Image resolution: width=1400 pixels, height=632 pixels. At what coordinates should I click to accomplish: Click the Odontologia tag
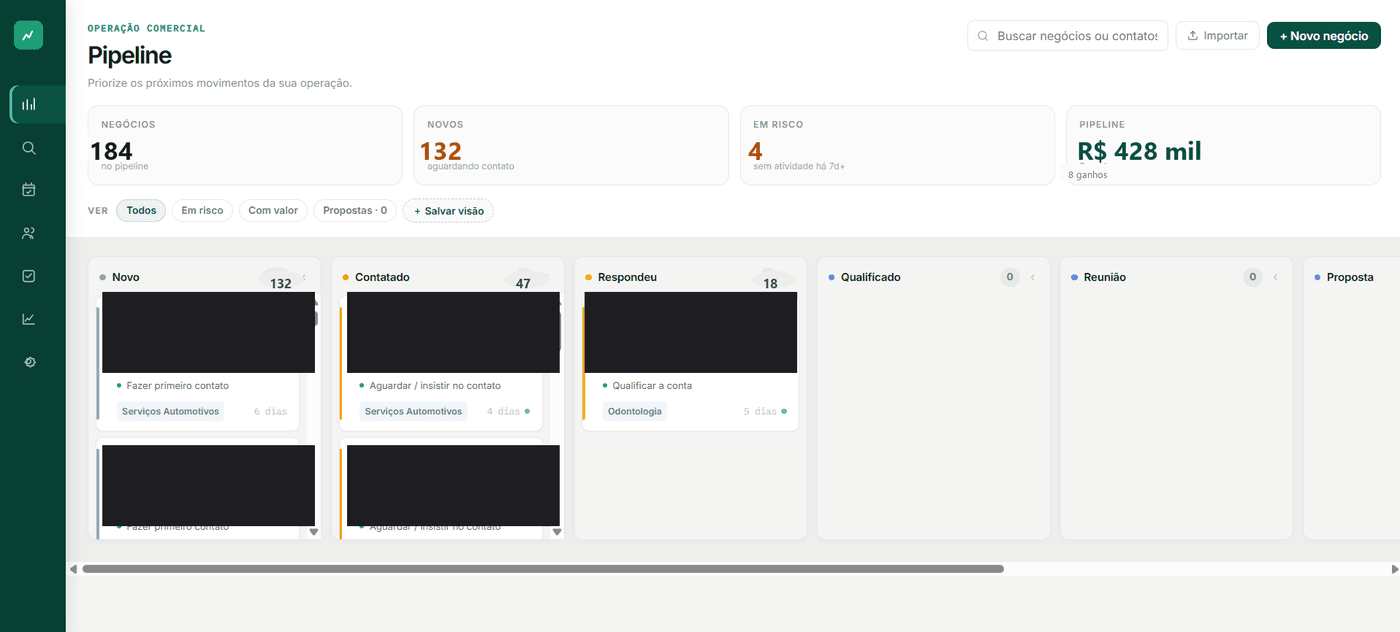point(635,411)
